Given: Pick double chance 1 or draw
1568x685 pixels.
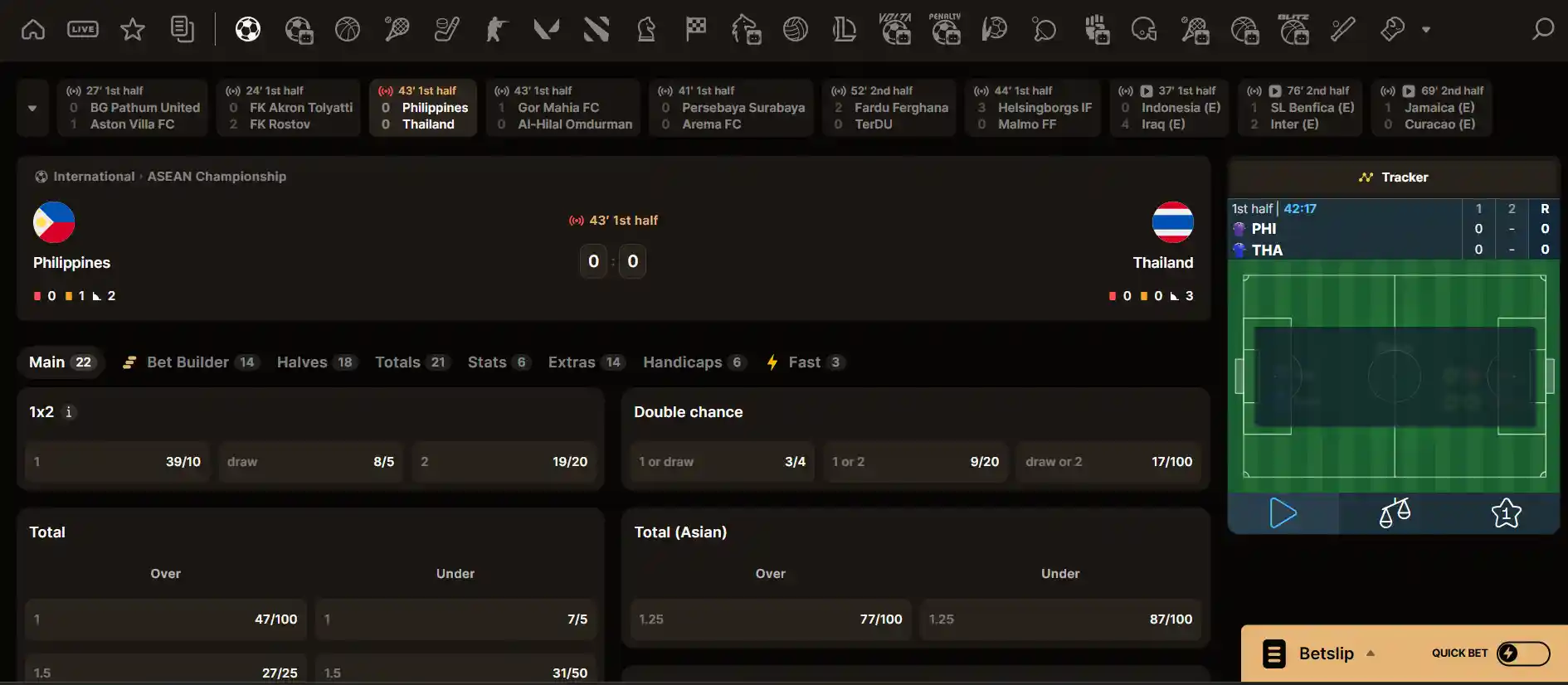Looking at the screenshot, I should (723, 462).
